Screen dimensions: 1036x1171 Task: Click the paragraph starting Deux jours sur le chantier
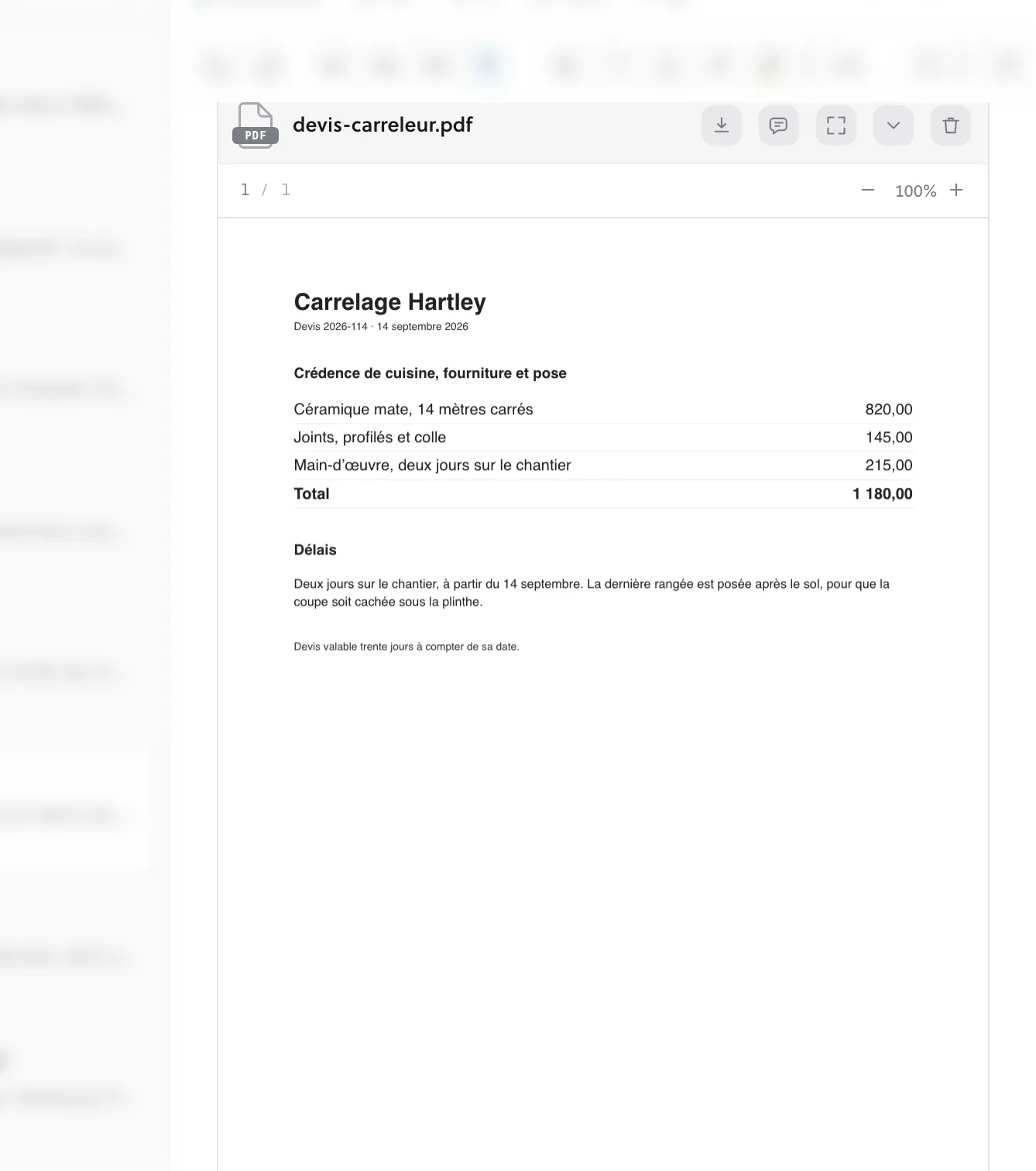(592, 592)
